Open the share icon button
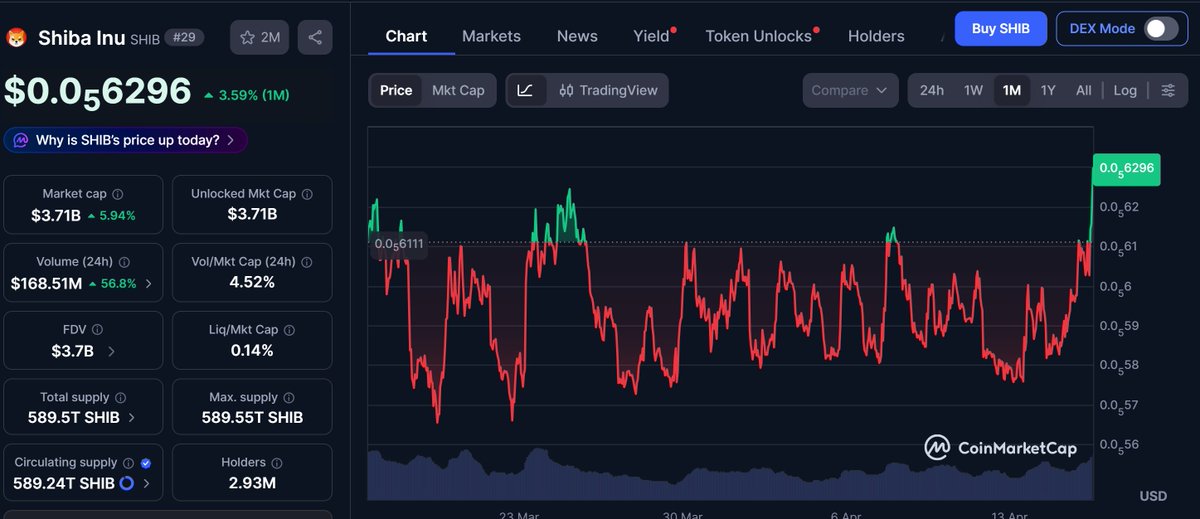Screen dimensions: 1200x519 (x=315, y=38)
